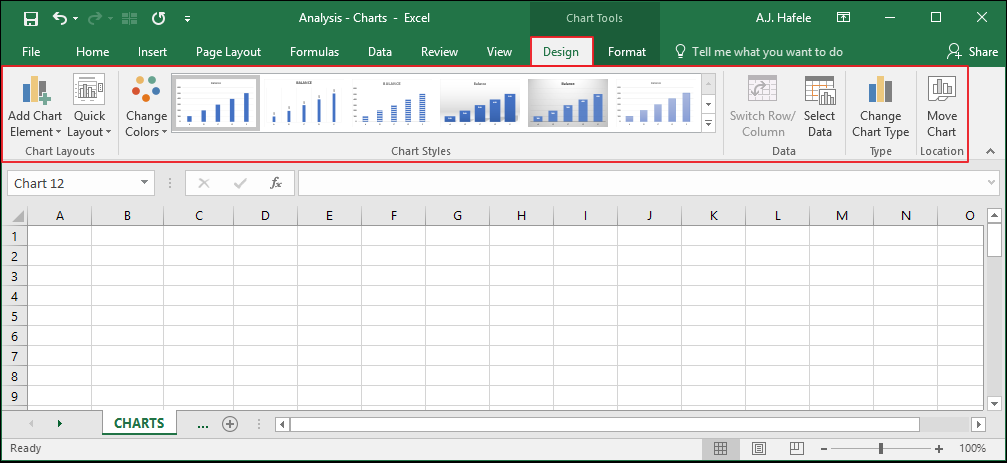Switch to the View tab
The width and height of the screenshot is (1007, 463).
499,52
